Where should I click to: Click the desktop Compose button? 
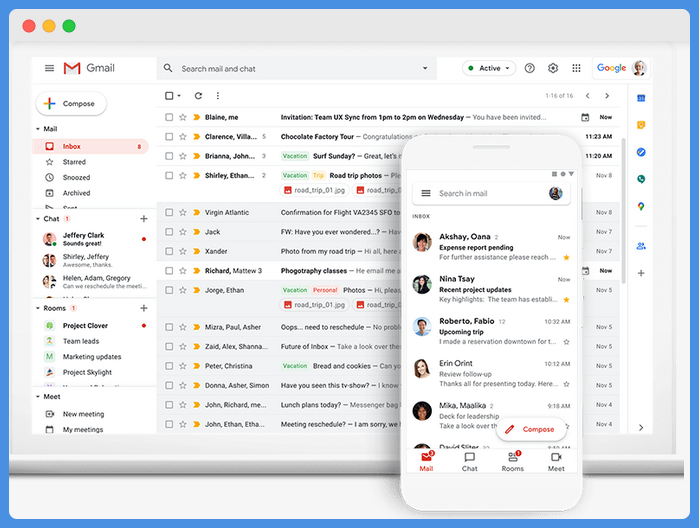[x=71, y=103]
